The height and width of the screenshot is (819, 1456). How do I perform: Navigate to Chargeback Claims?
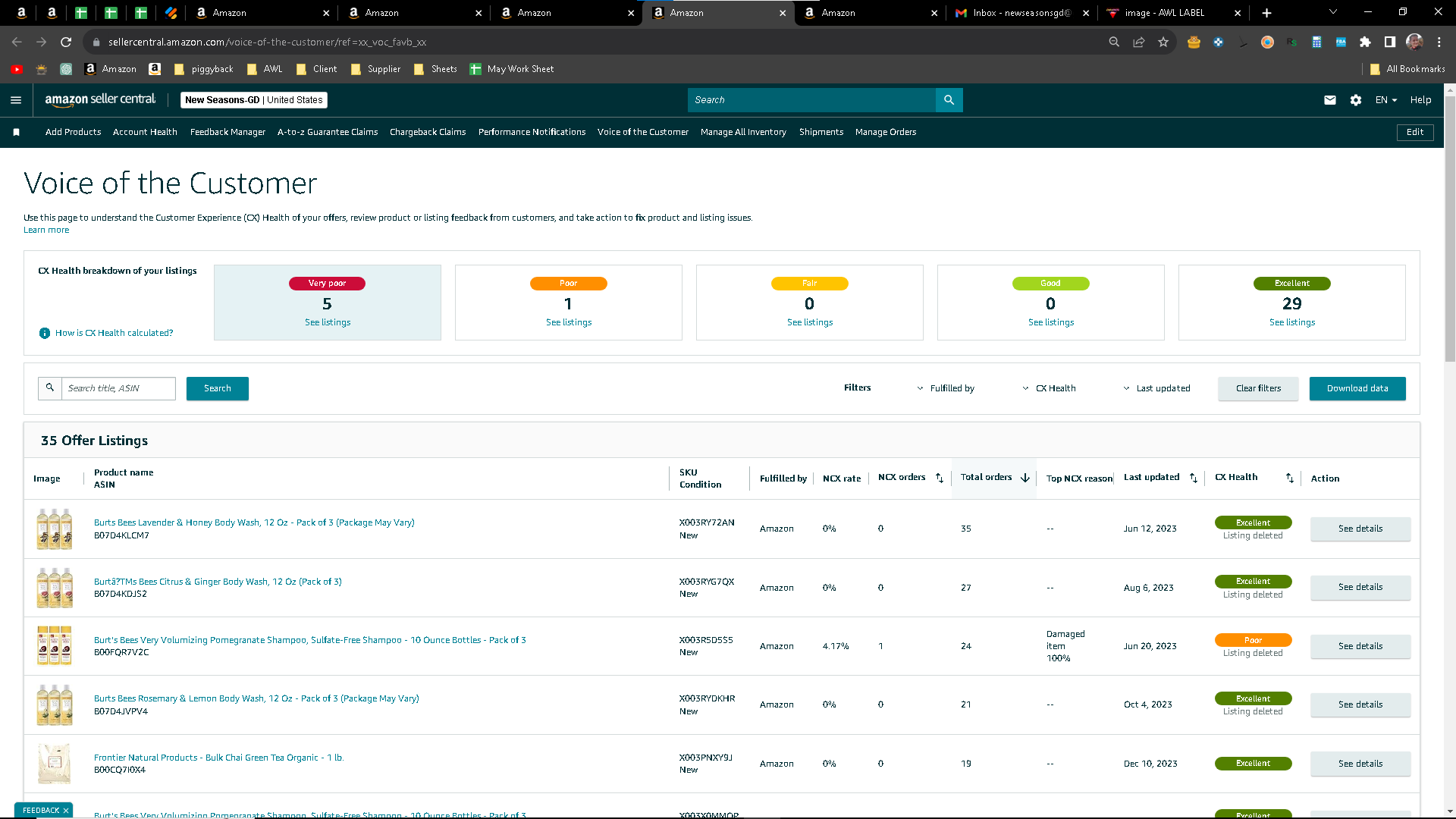tap(428, 132)
